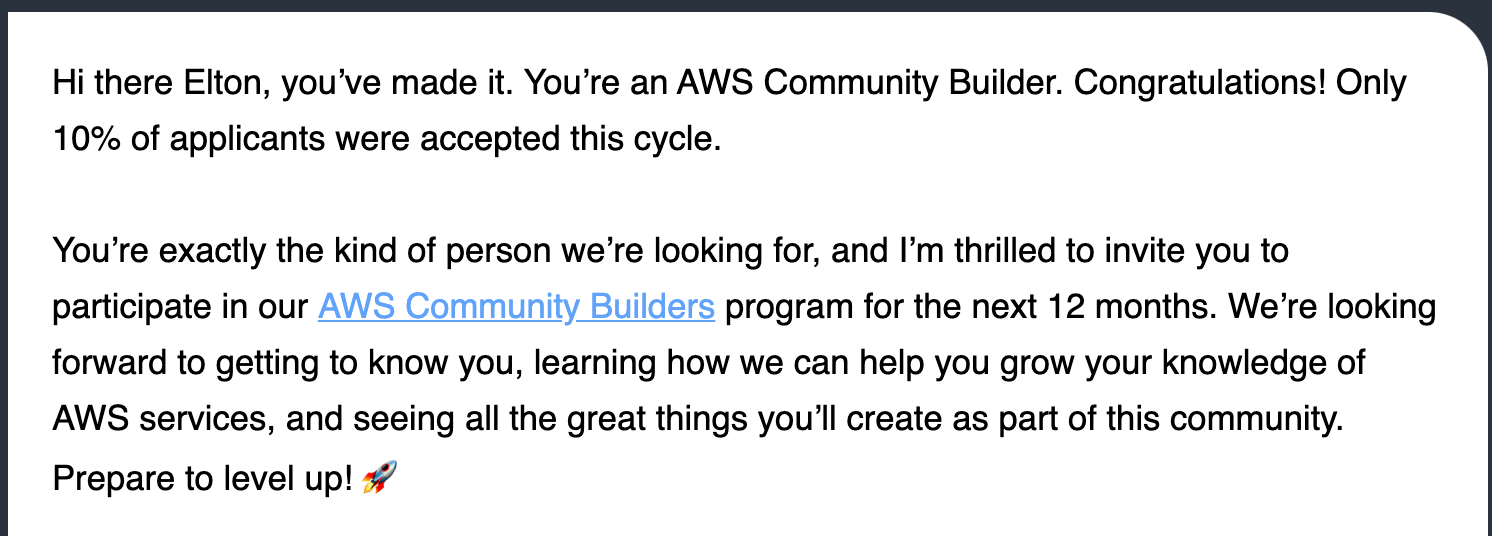Click the phrase 'accepted this cycle.'

point(570,140)
